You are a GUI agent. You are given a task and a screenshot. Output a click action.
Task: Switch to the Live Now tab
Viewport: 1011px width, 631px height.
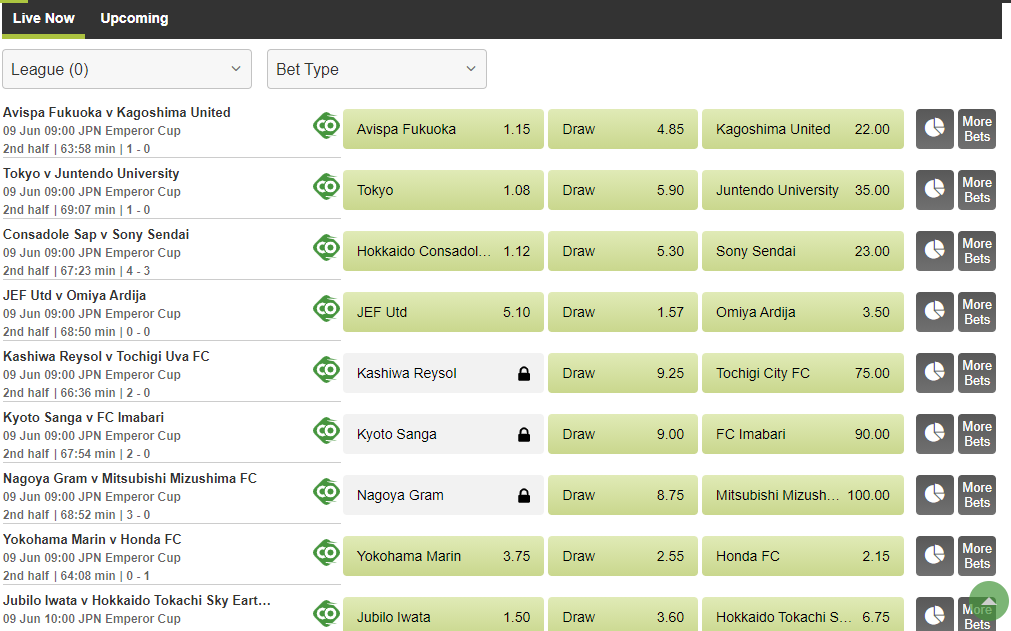point(43,19)
